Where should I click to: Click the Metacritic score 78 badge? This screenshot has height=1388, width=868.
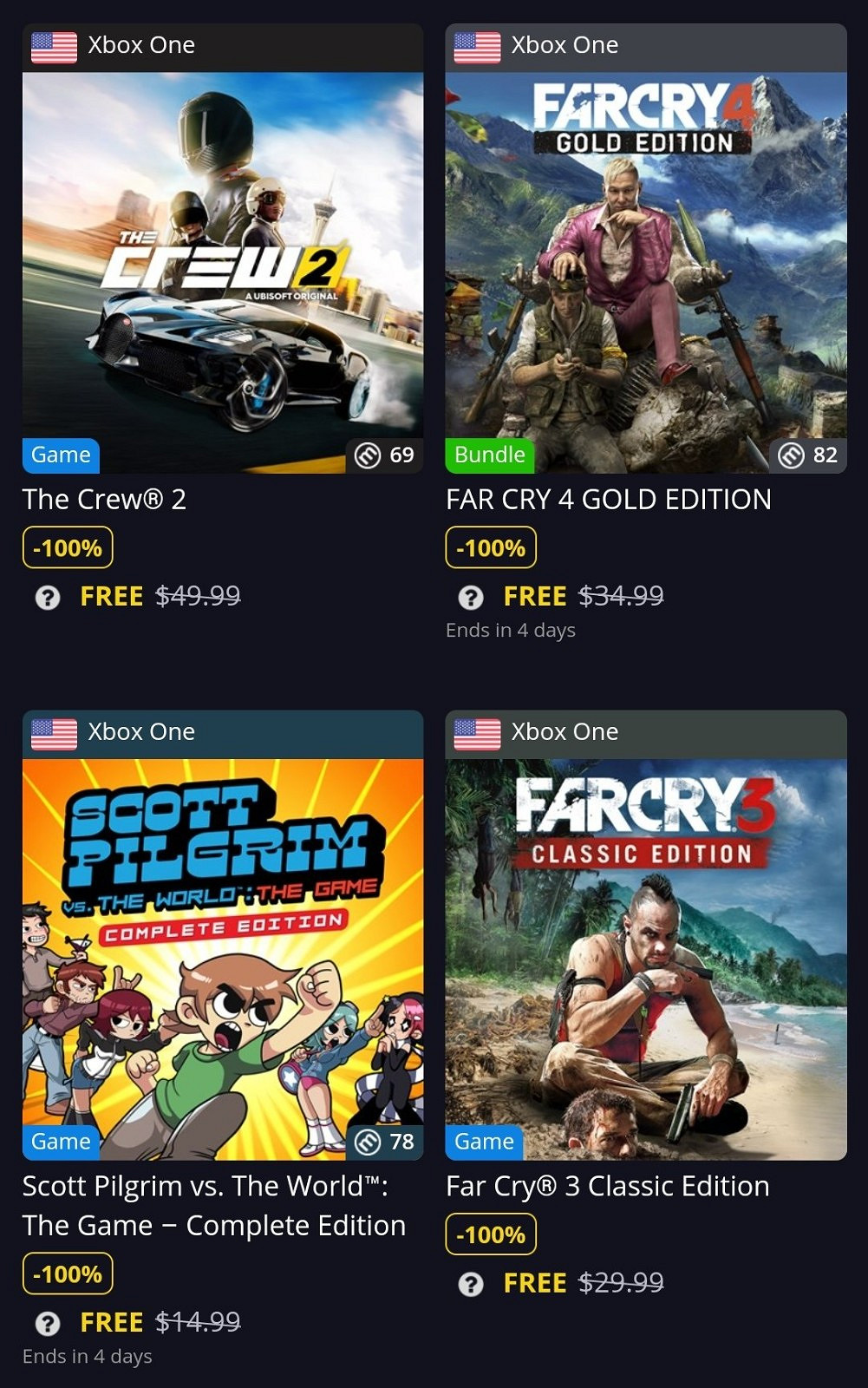tap(385, 1142)
